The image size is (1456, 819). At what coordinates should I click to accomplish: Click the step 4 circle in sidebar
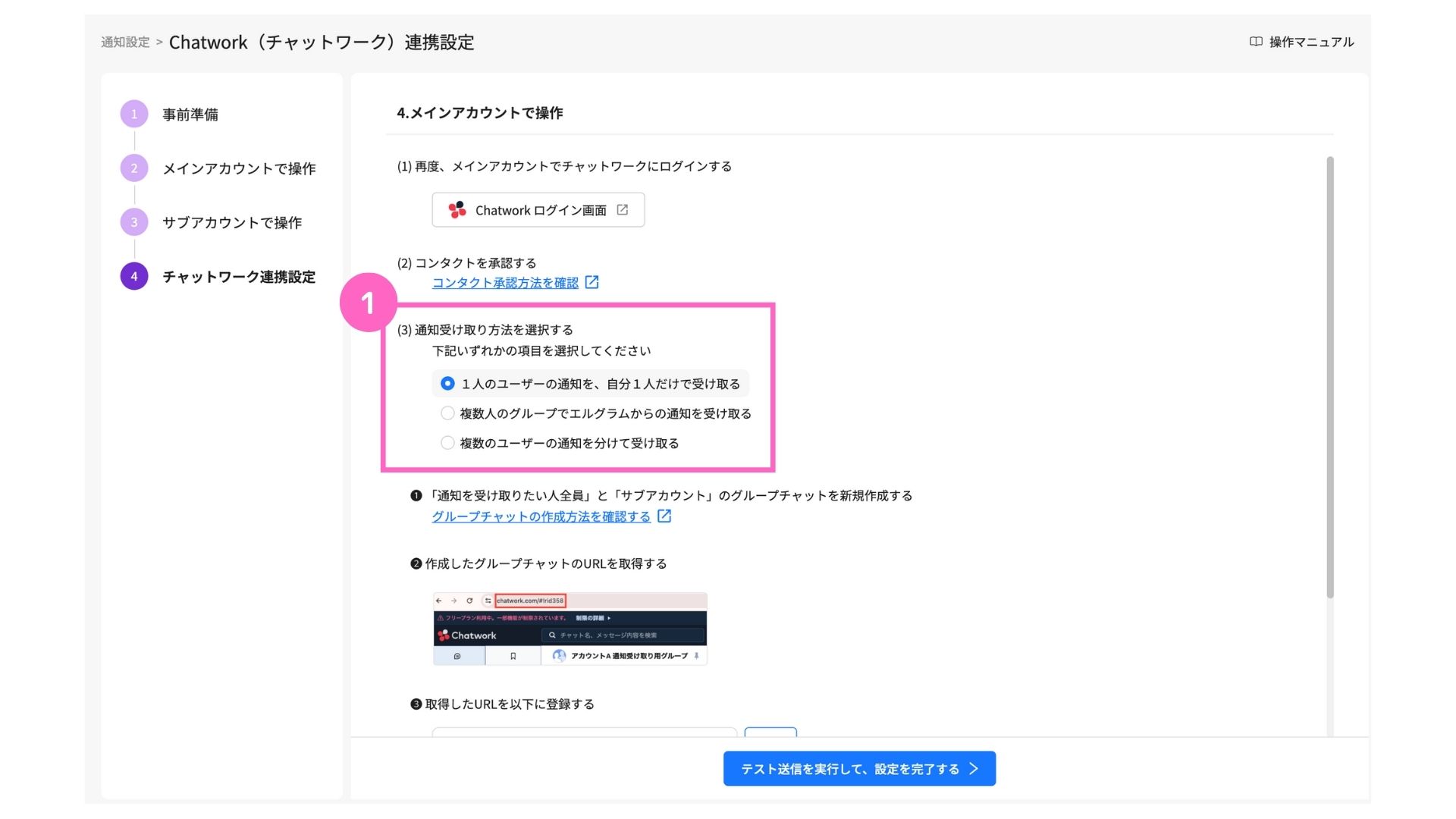tap(134, 276)
